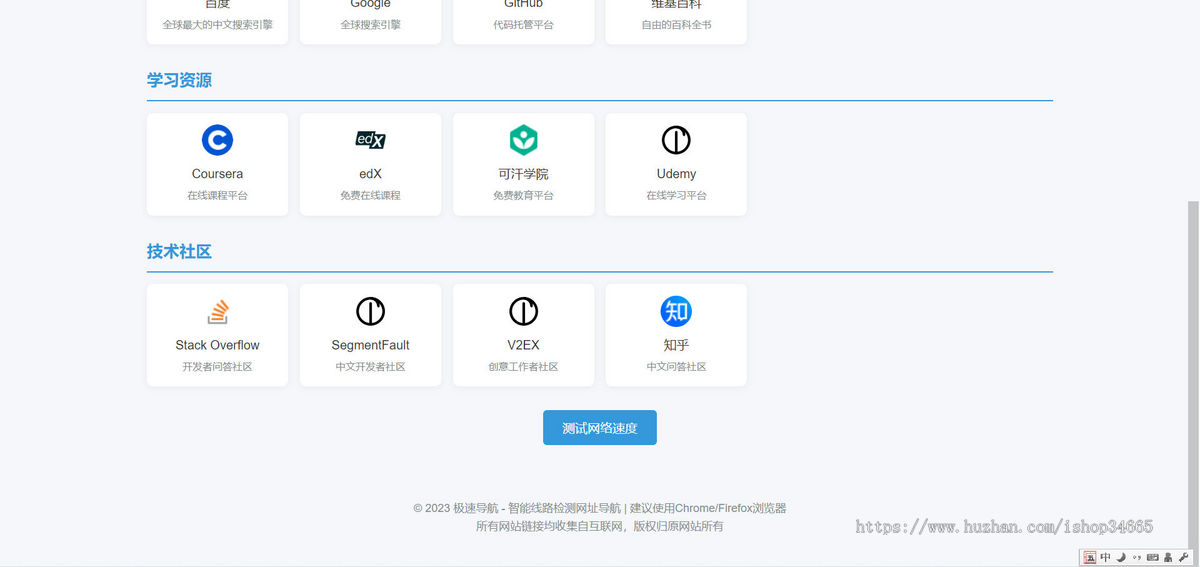Click the 学习资源 section heading

[x=179, y=80]
